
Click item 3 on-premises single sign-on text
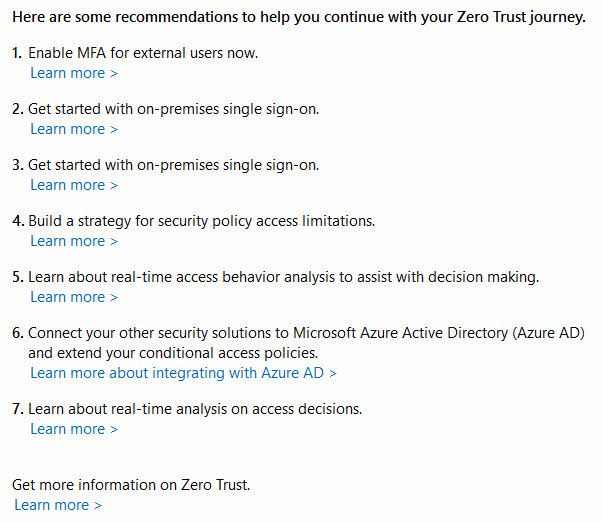tap(174, 165)
